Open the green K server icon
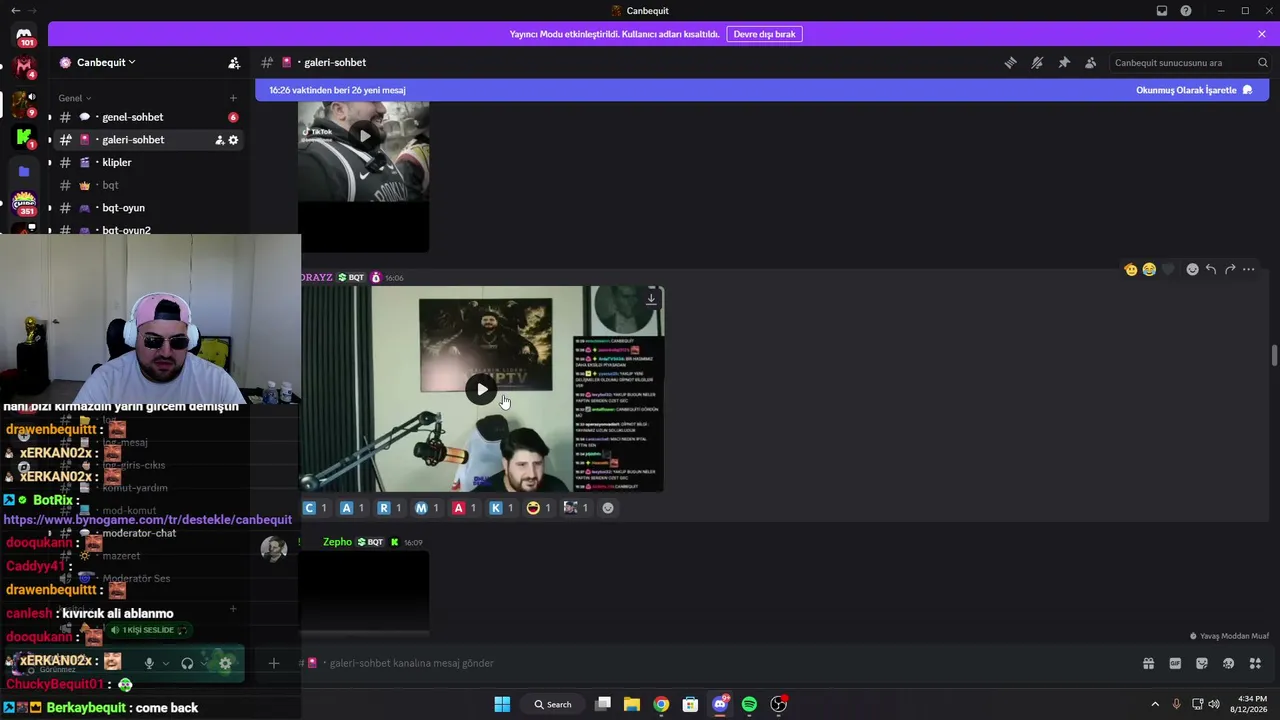Screen dimensions: 1280x720 click(x=24, y=137)
